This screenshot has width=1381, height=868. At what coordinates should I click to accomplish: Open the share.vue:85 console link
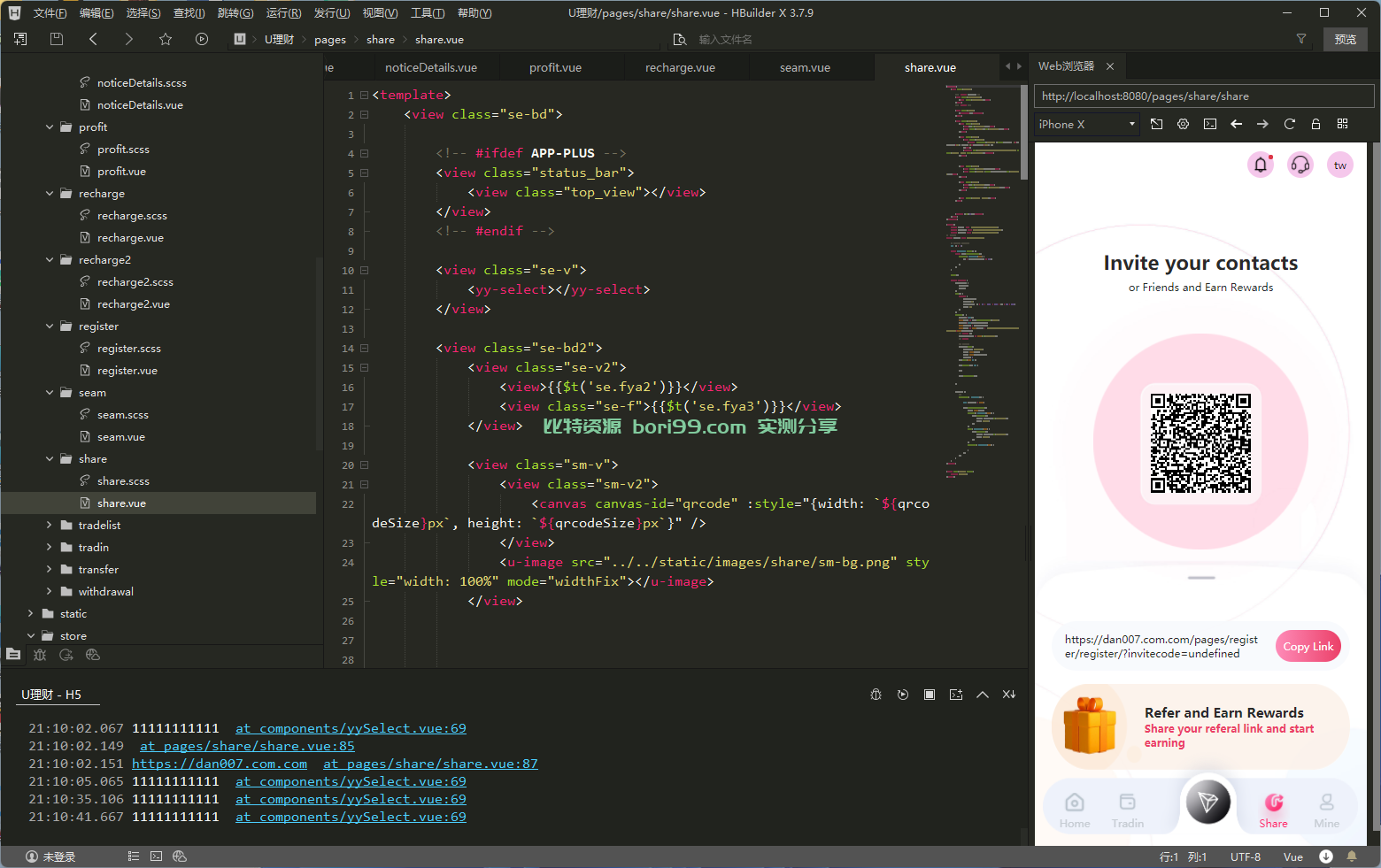tap(247, 746)
